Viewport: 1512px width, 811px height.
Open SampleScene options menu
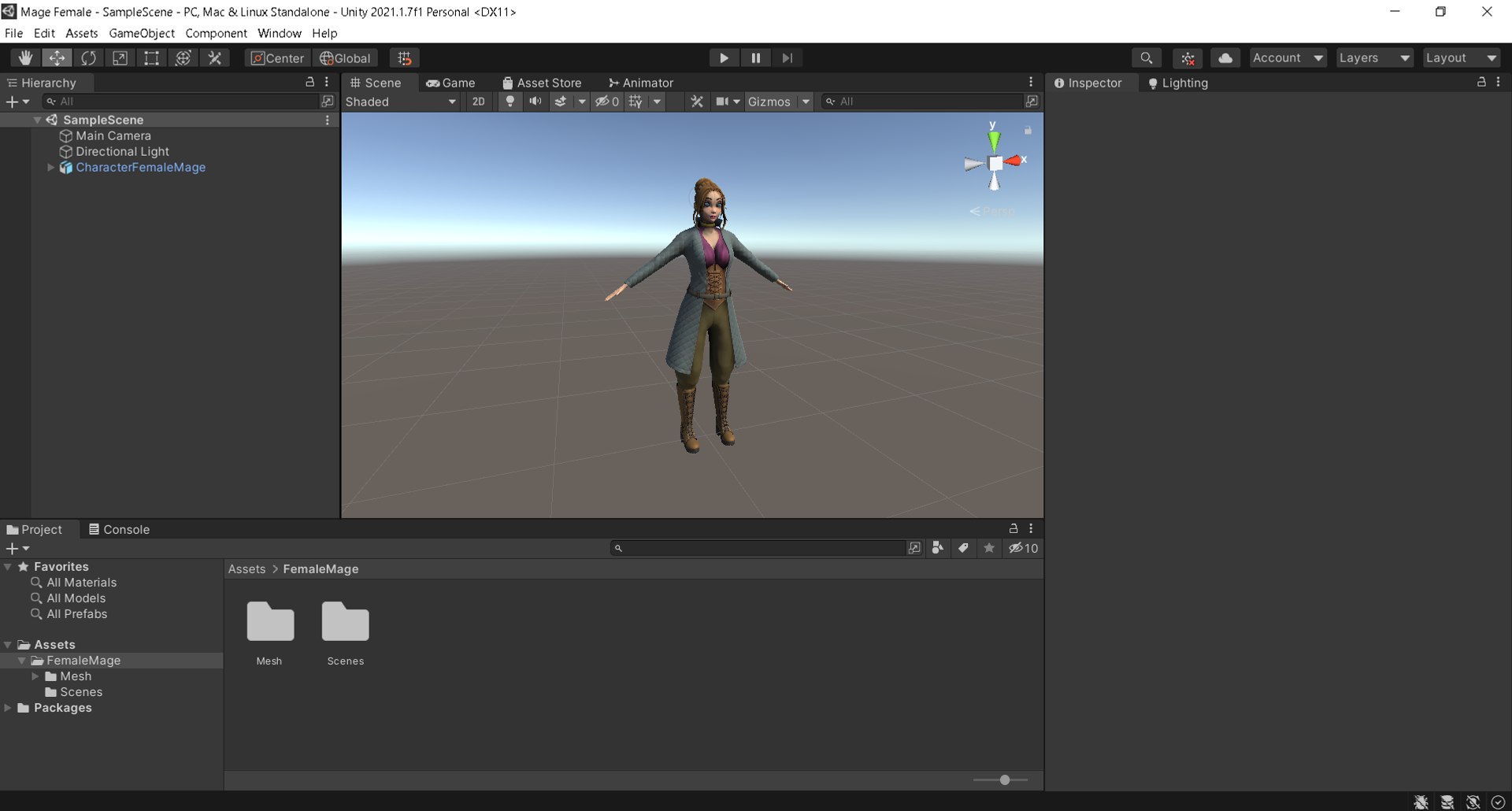[x=327, y=120]
